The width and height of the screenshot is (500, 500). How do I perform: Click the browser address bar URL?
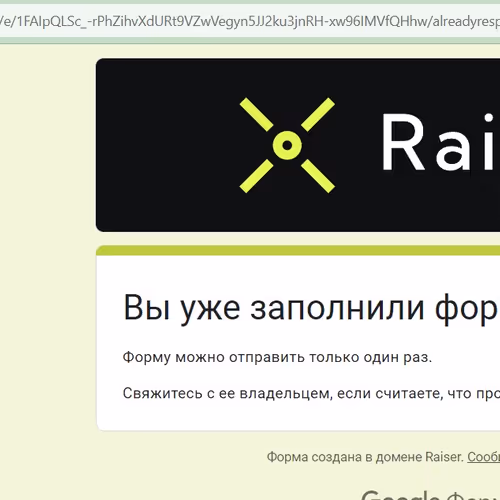[250, 22]
